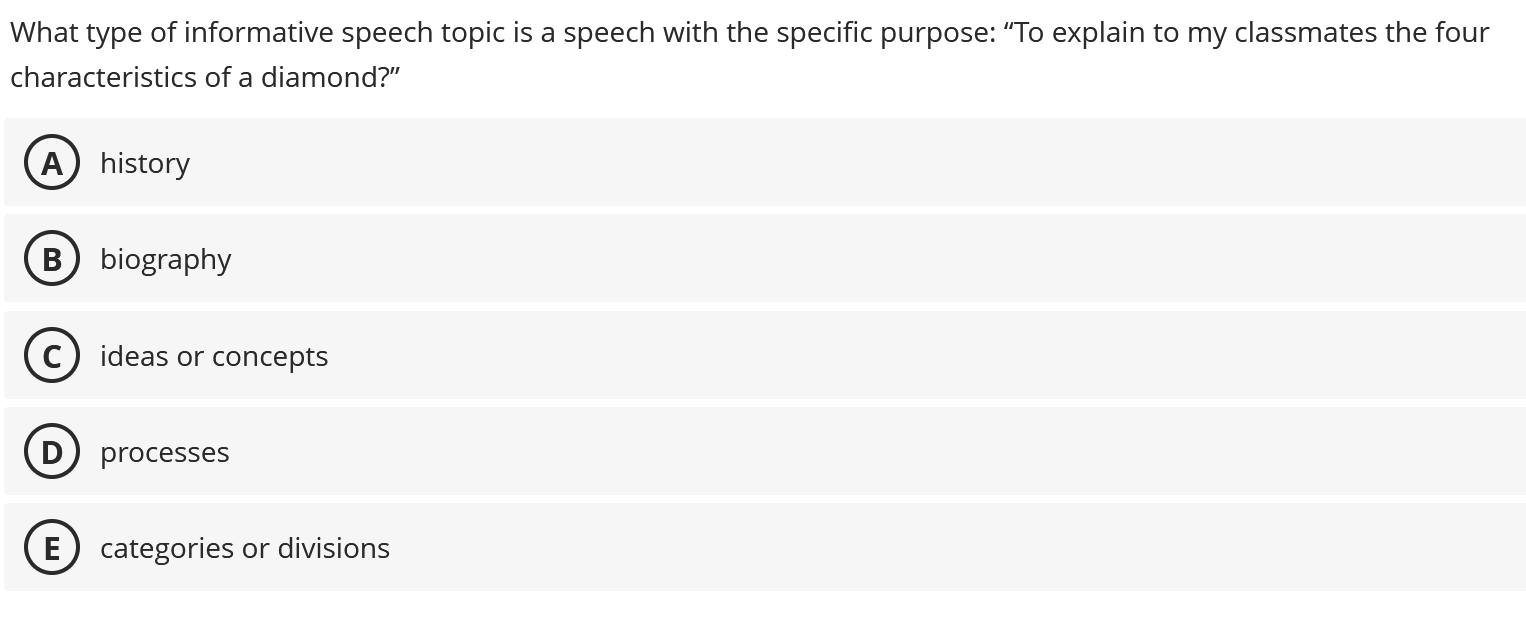The image size is (1526, 618).
Task: Click the text reading ideas or concepts
Action: [213, 355]
